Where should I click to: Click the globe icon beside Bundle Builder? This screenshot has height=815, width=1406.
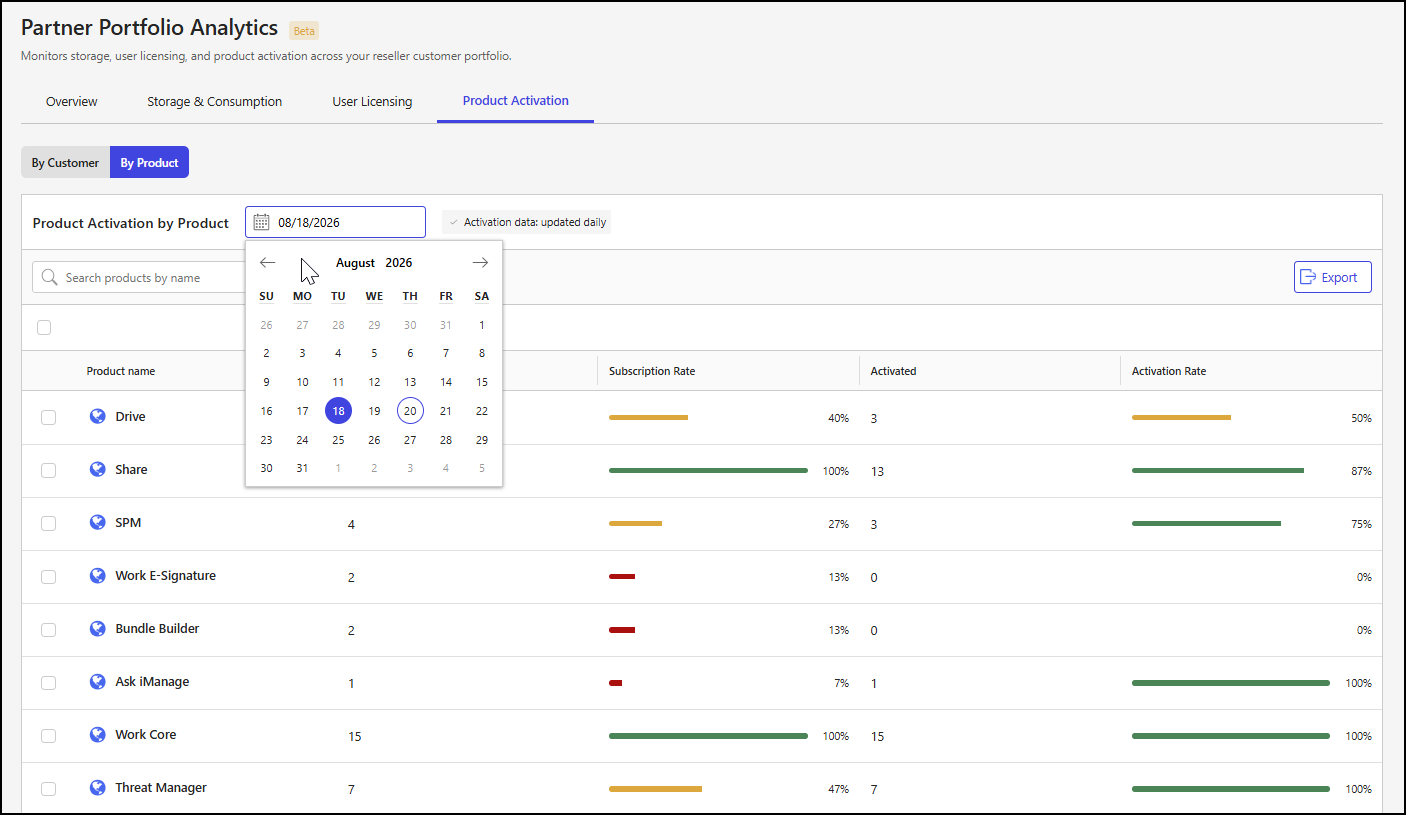point(97,628)
